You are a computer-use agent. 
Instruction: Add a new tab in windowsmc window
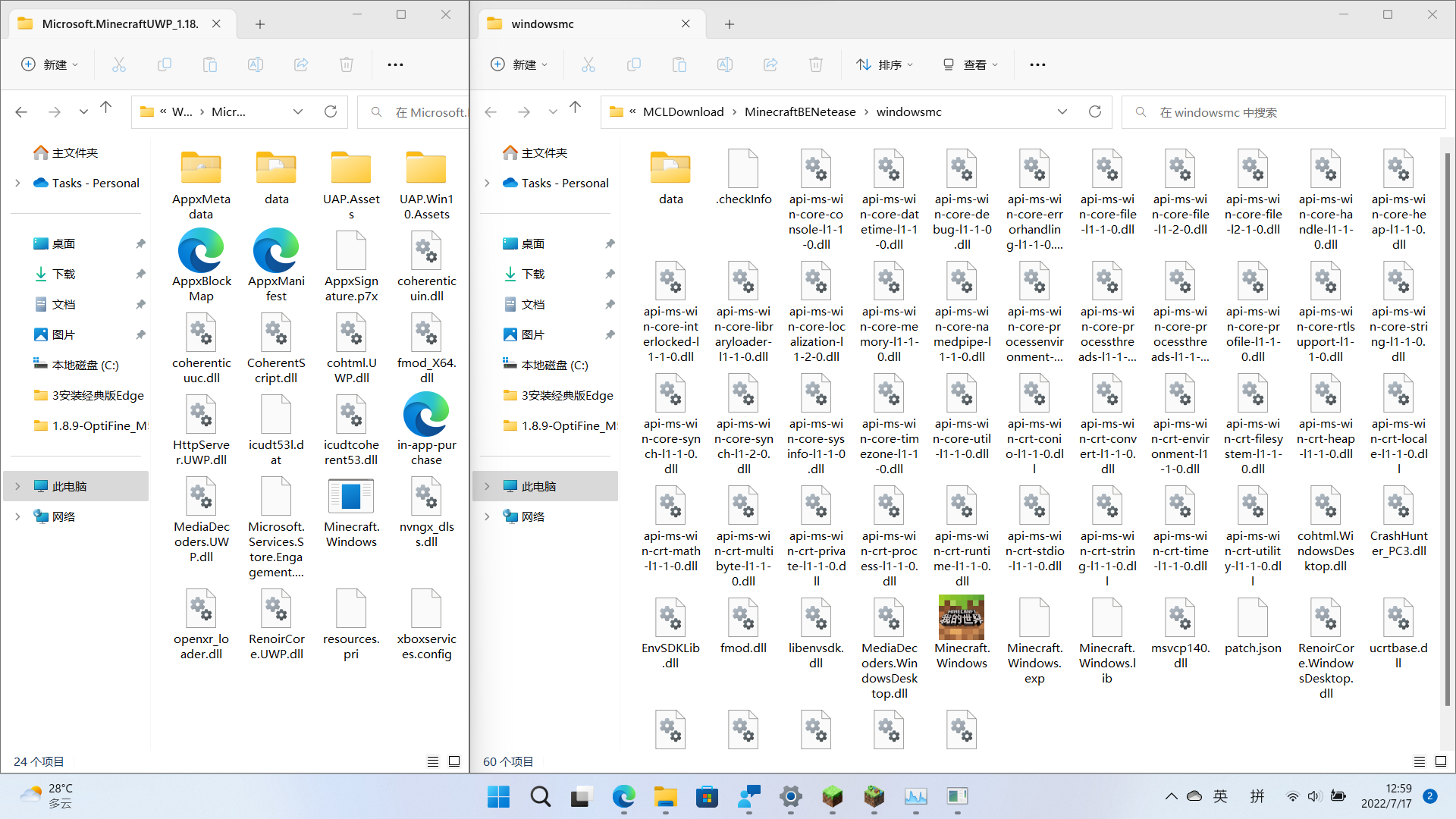[730, 24]
